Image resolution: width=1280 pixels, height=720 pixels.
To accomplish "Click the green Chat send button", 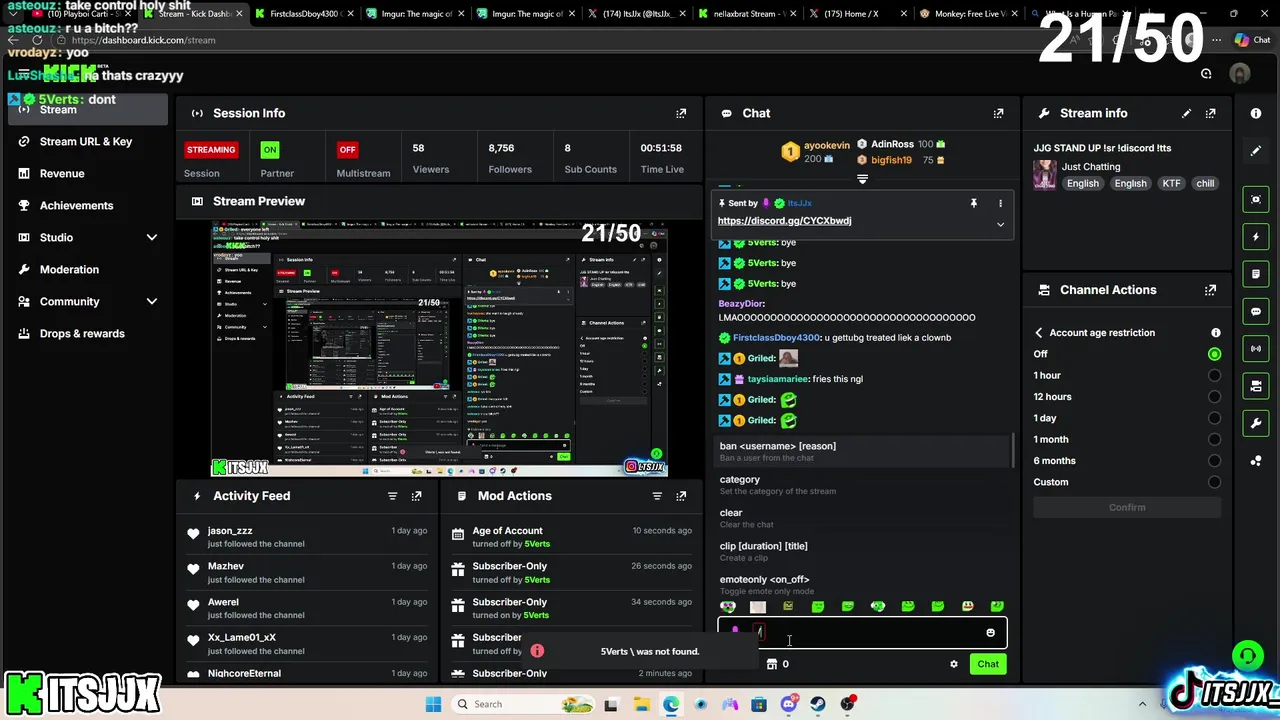I will [988, 664].
